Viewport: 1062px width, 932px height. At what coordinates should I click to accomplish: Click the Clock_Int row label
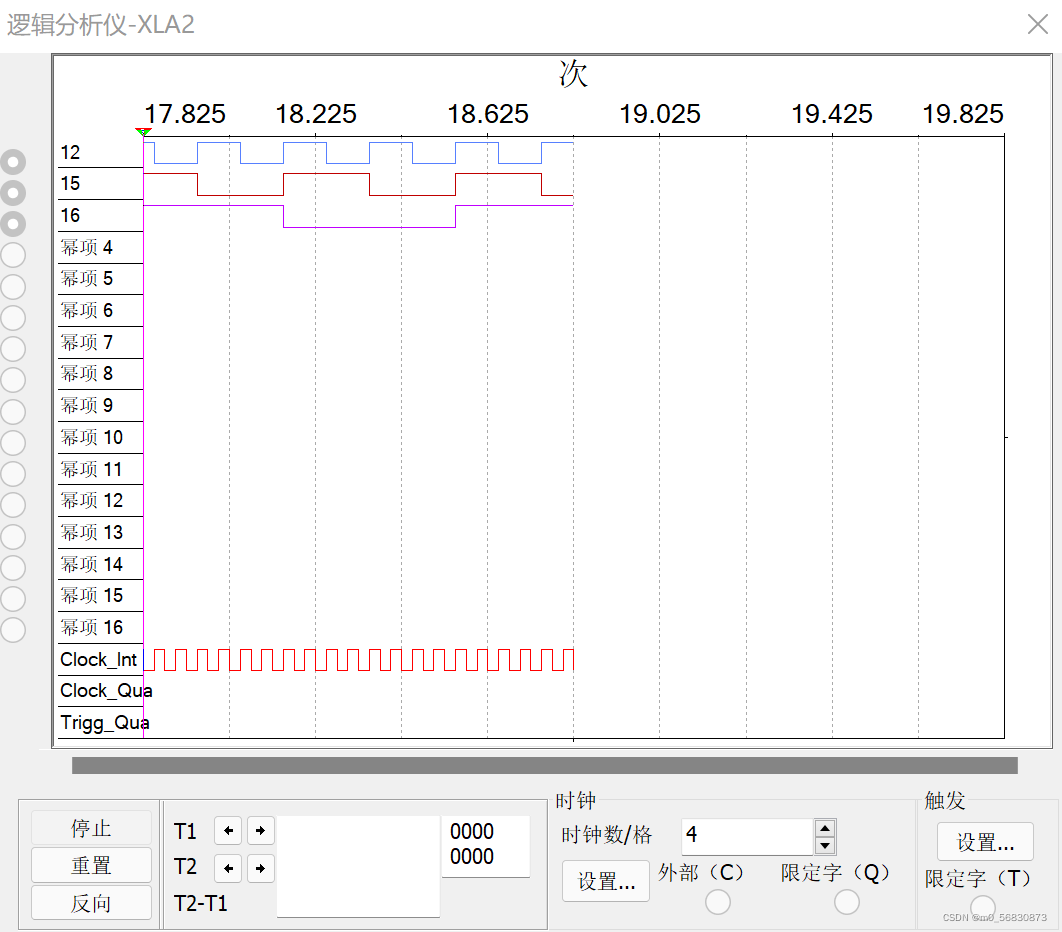coord(99,659)
